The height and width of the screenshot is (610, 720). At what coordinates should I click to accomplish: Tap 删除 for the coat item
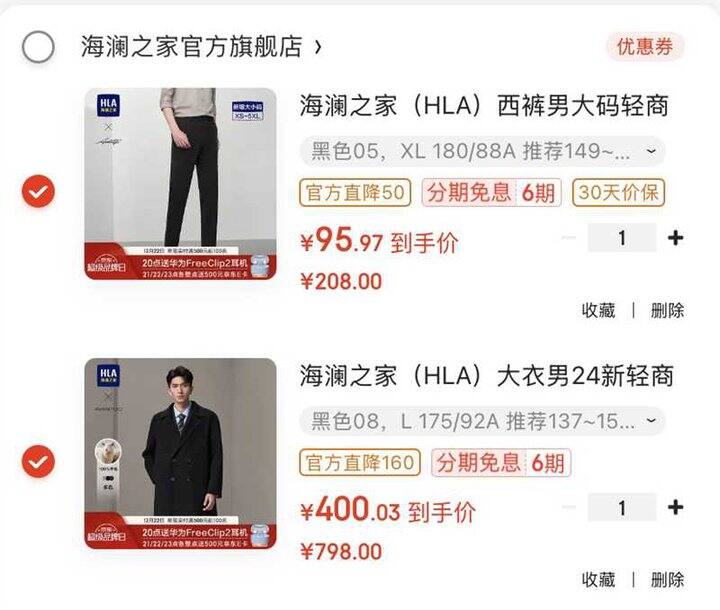[667, 580]
